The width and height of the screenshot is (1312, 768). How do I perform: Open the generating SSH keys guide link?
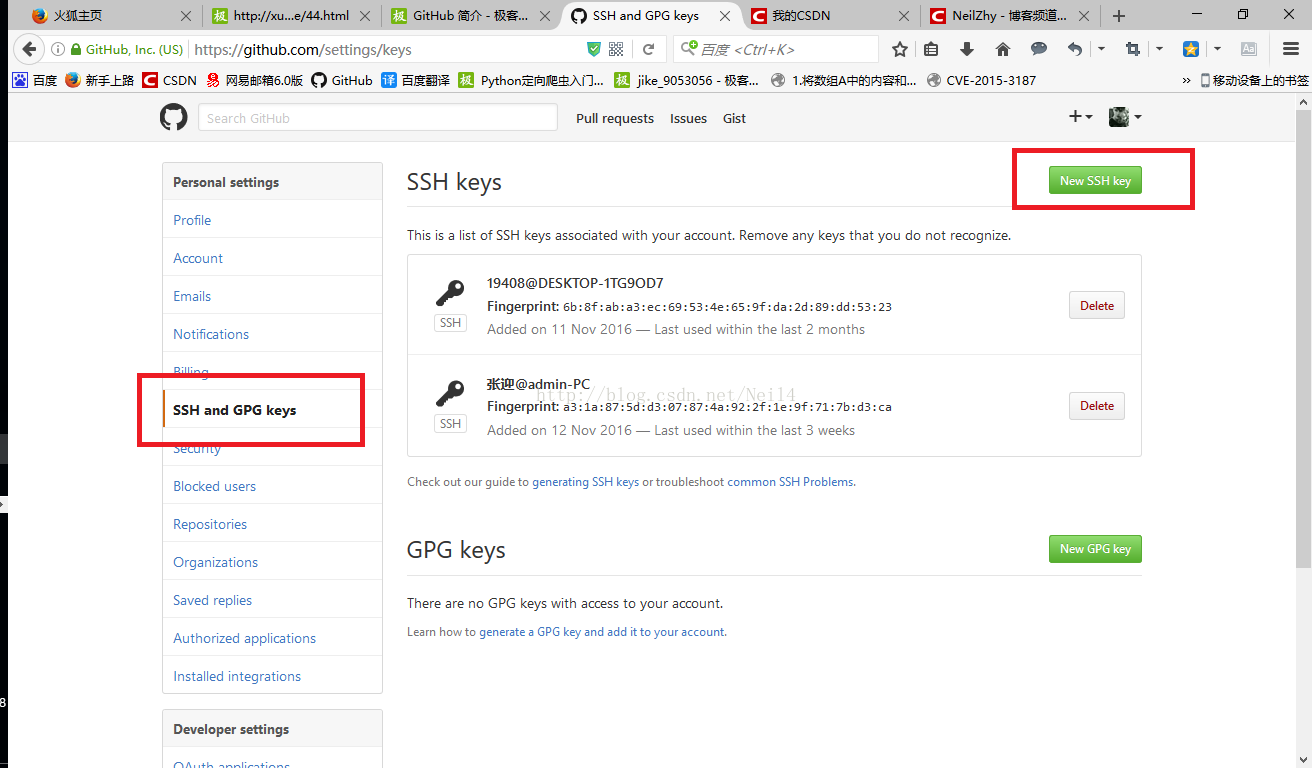[x=585, y=482]
